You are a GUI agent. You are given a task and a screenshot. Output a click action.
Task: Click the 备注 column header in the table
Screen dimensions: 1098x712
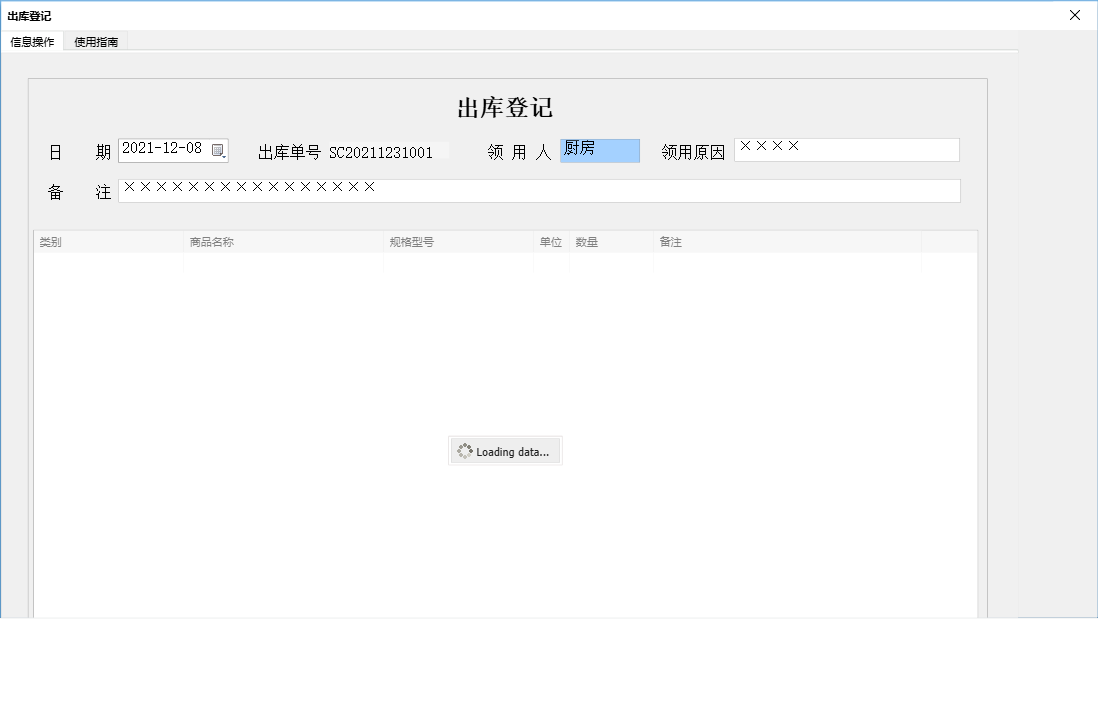click(670, 241)
